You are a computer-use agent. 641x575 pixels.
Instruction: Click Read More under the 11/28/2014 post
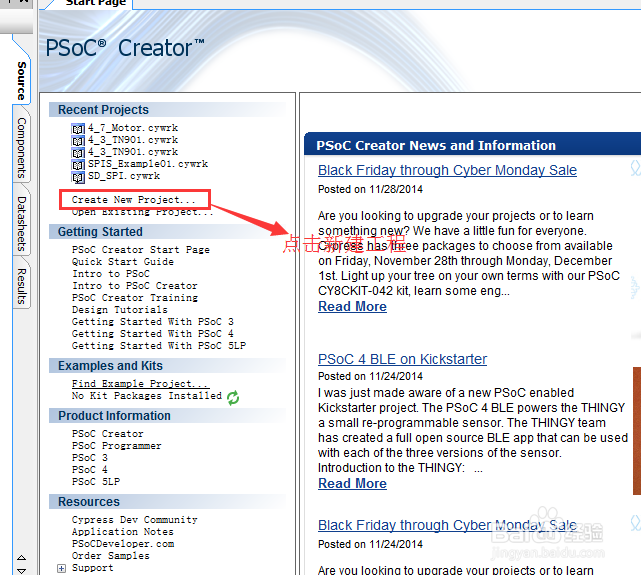tap(352, 307)
